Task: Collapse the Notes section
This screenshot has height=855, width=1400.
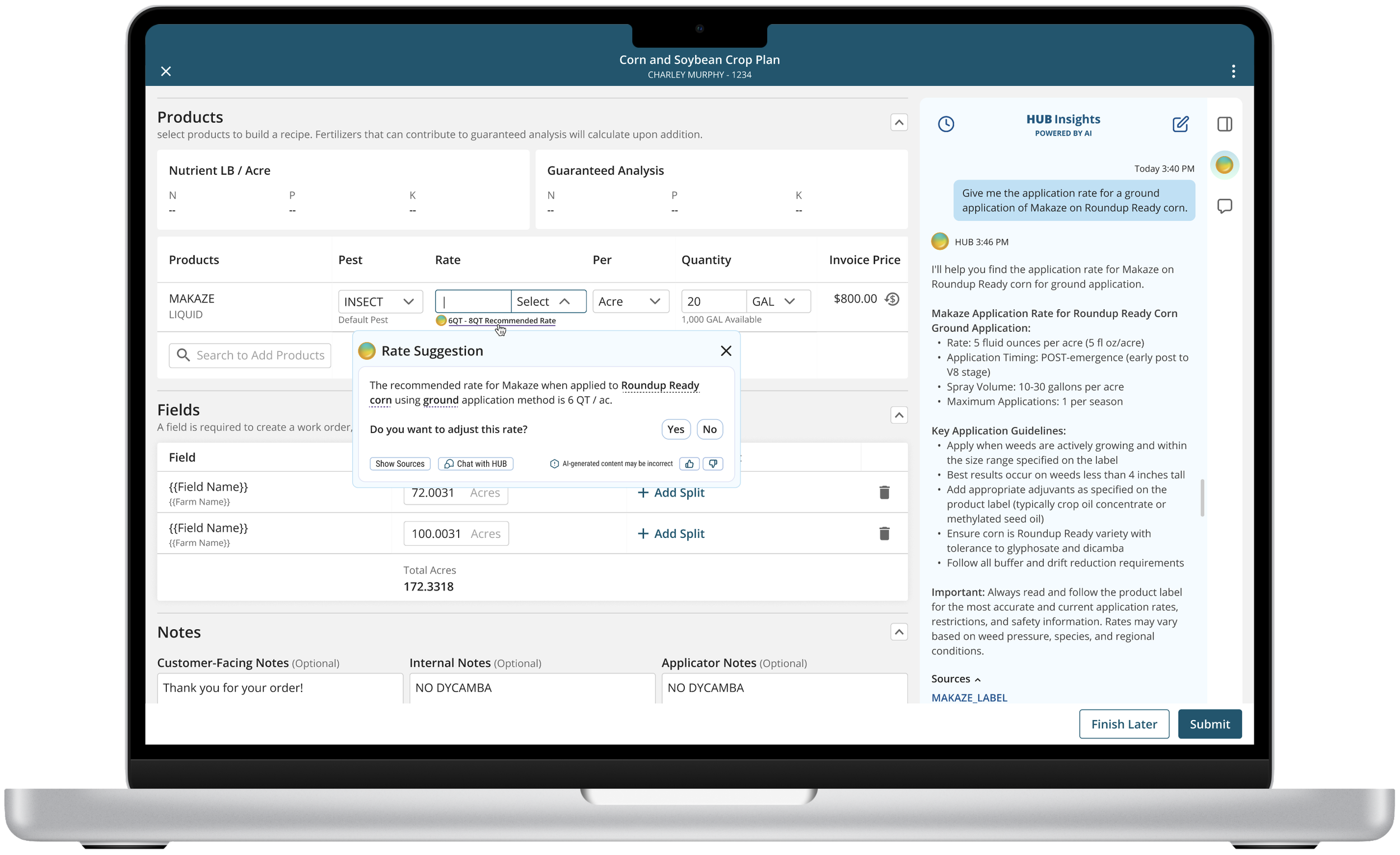Action: point(898,631)
